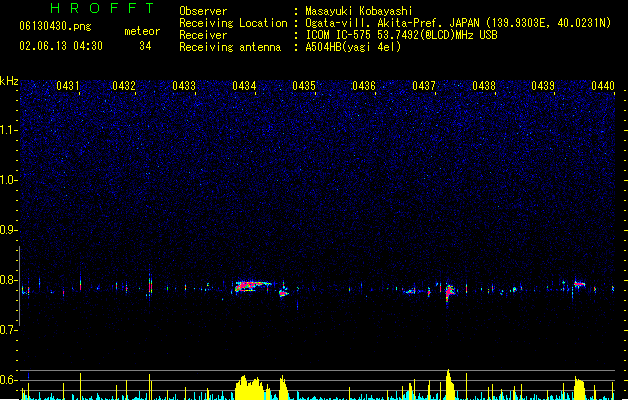629x400 pixels.
Task: Click the kHz axis unit label
Action: (x=9, y=81)
